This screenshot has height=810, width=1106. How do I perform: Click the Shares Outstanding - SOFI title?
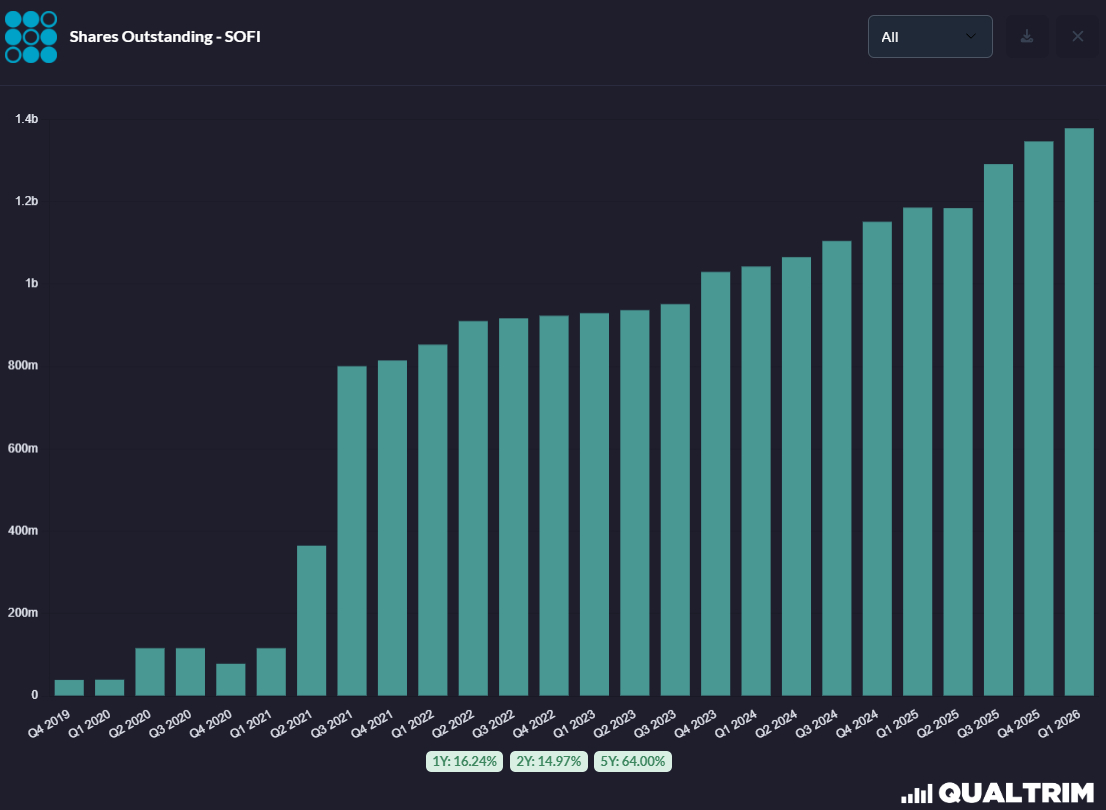point(165,37)
